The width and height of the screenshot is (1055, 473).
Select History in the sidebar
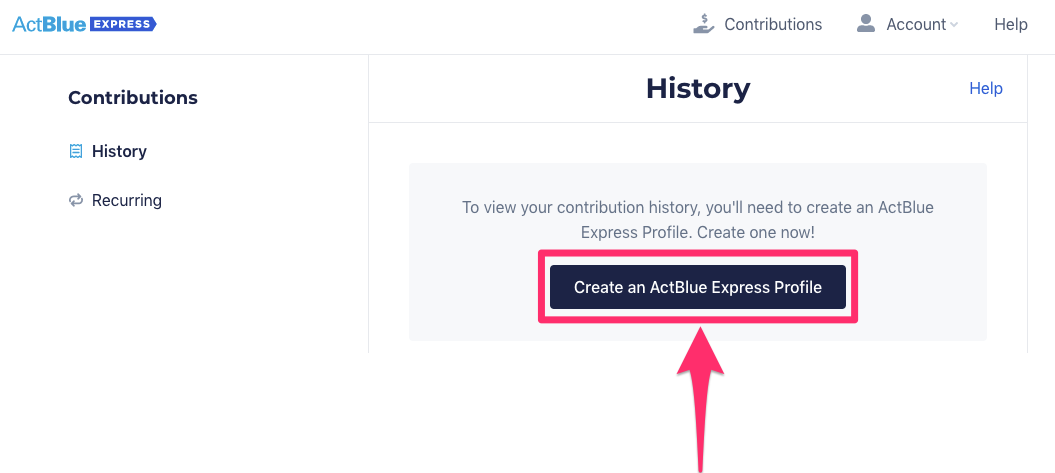point(119,151)
